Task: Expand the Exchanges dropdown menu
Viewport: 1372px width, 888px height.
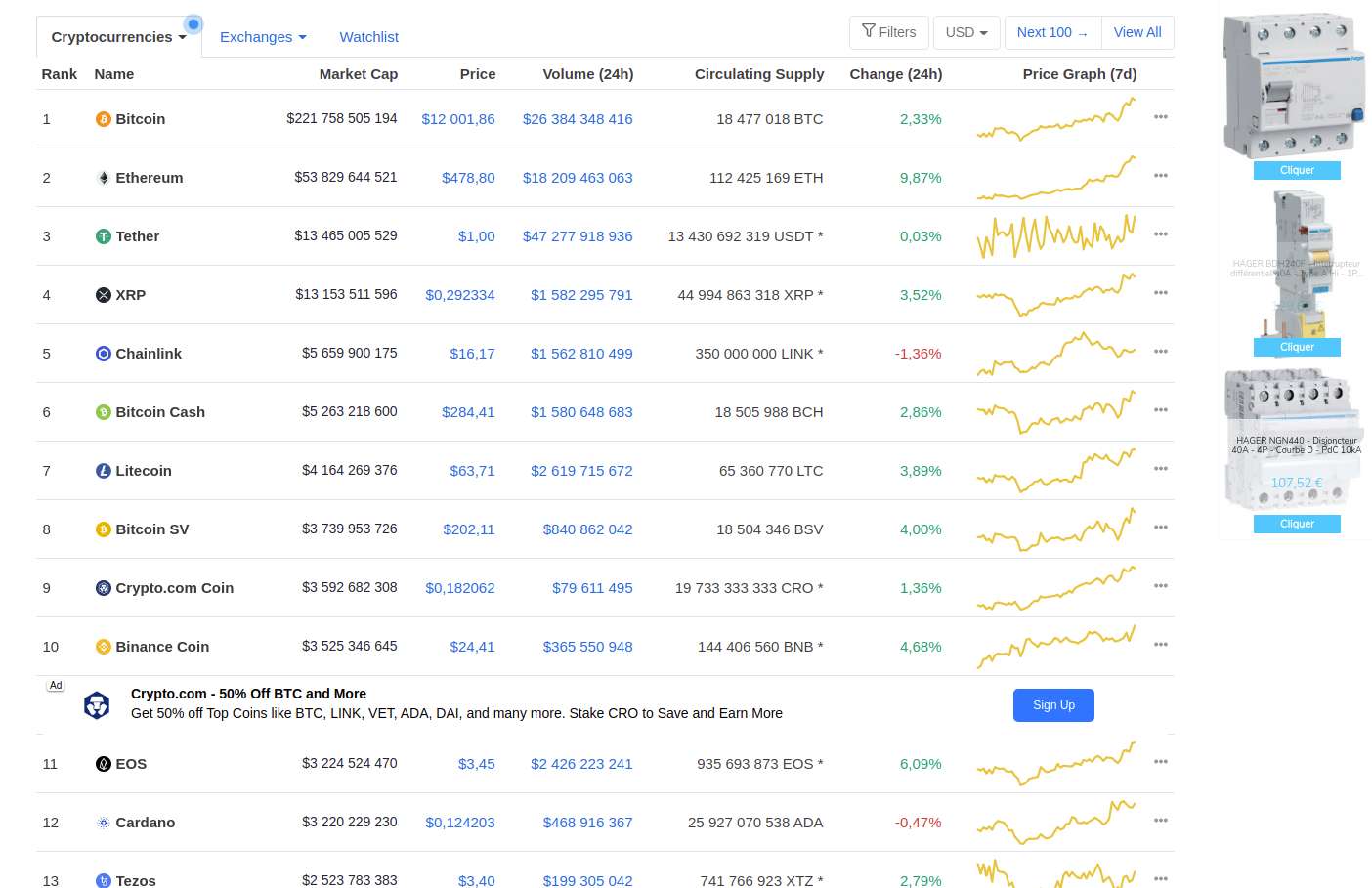Action: (x=263, y=37)
